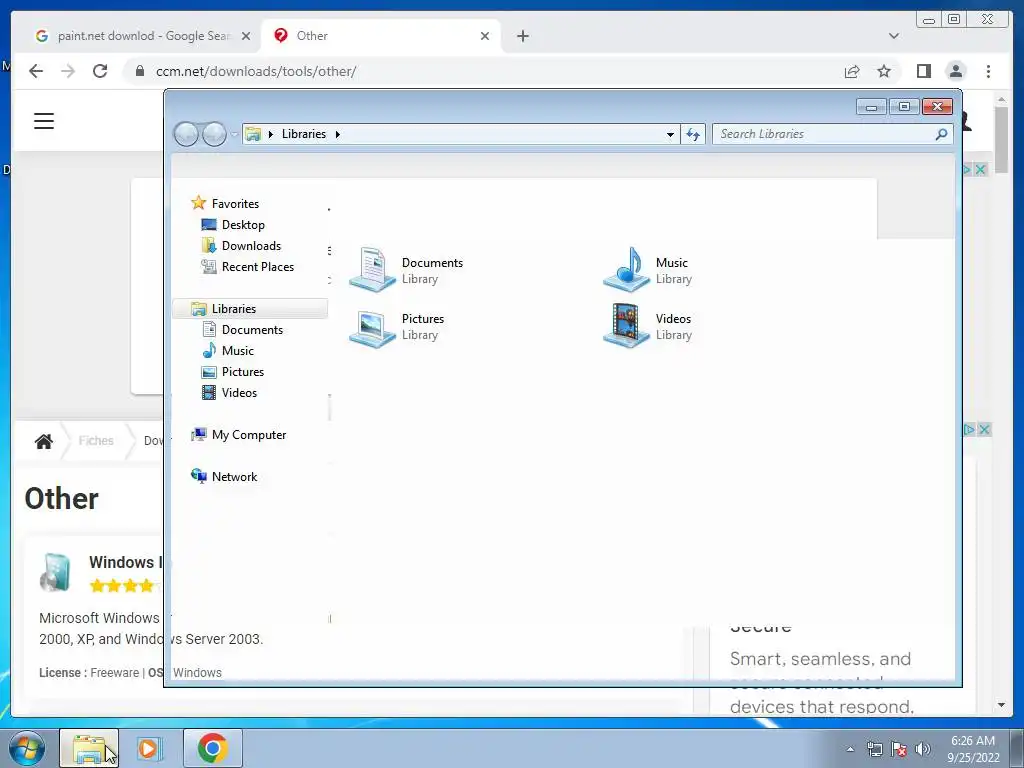Close the paint.net Google Search tab
The image size is (1024, 768).
coord(246,36)
